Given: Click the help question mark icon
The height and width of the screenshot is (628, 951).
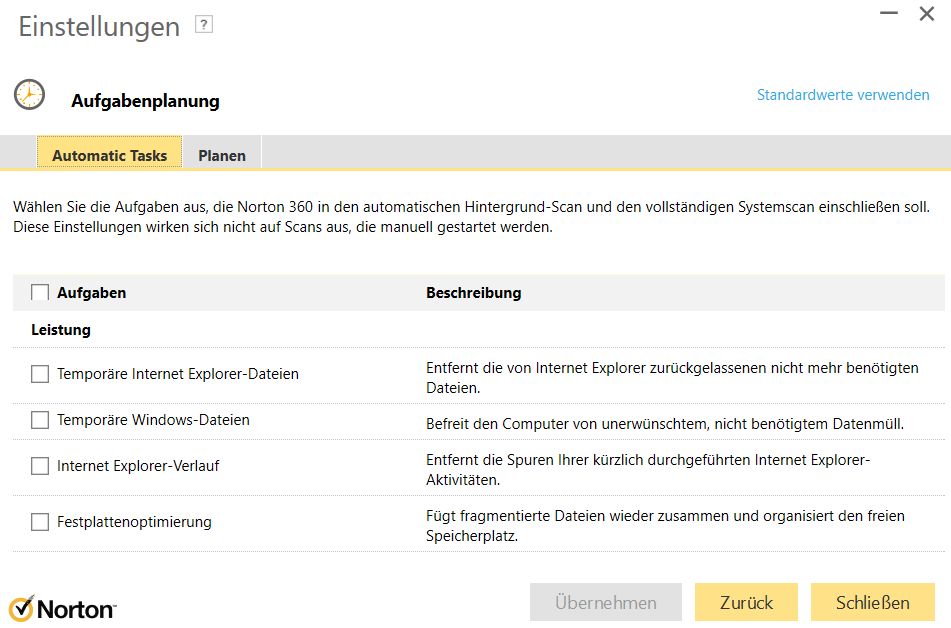Looking at the screenshot, I should click(x=204, y=26).
